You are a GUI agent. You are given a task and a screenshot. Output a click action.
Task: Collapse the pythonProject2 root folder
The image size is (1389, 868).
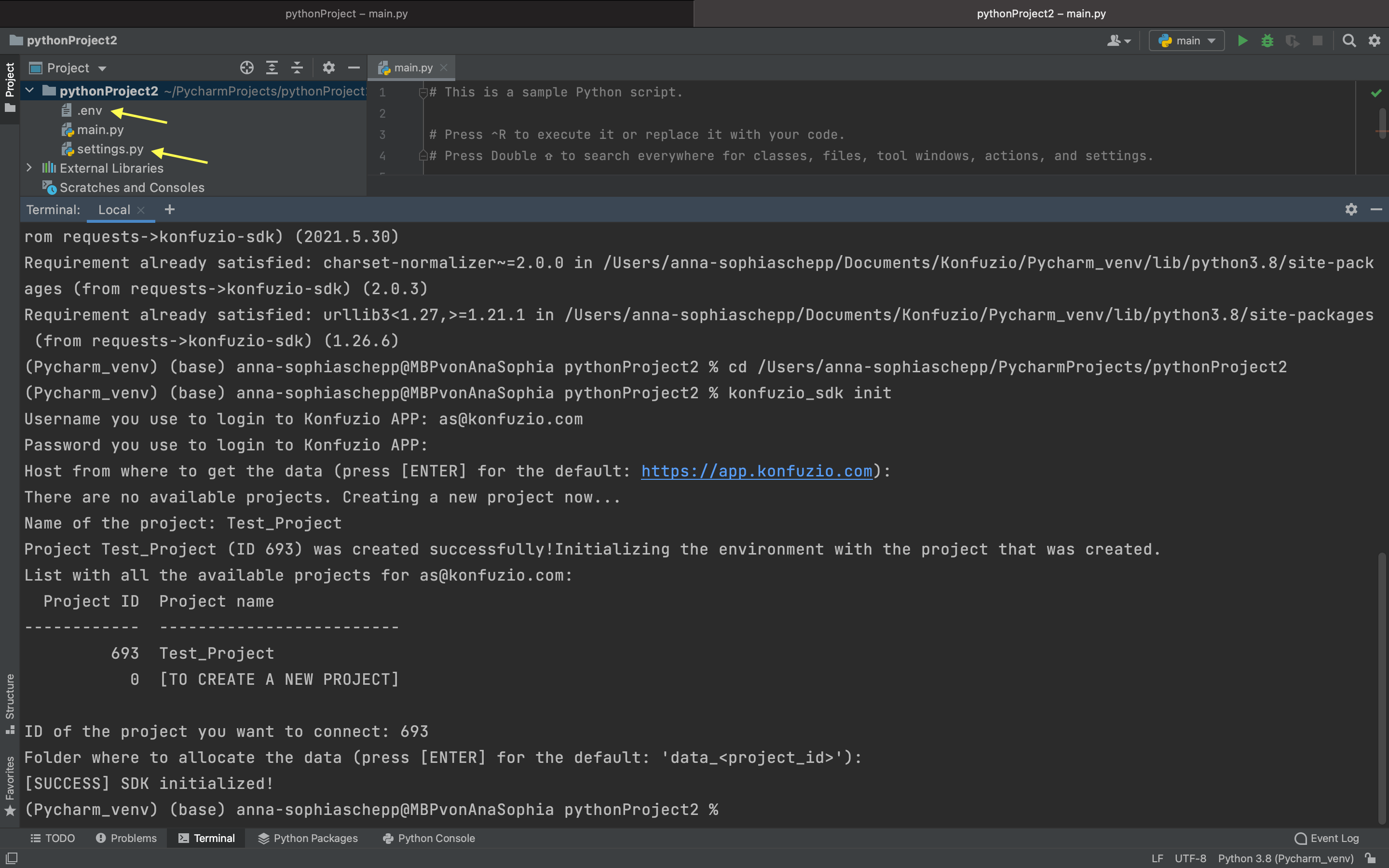[x=29, y=91]
